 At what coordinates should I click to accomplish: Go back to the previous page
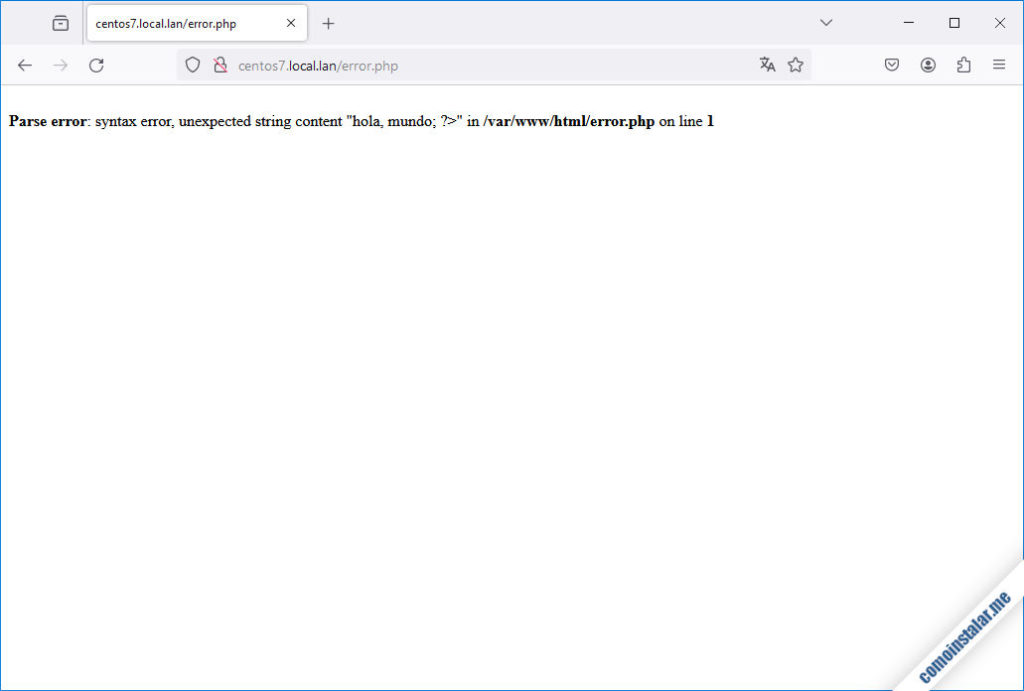(25, 65)
